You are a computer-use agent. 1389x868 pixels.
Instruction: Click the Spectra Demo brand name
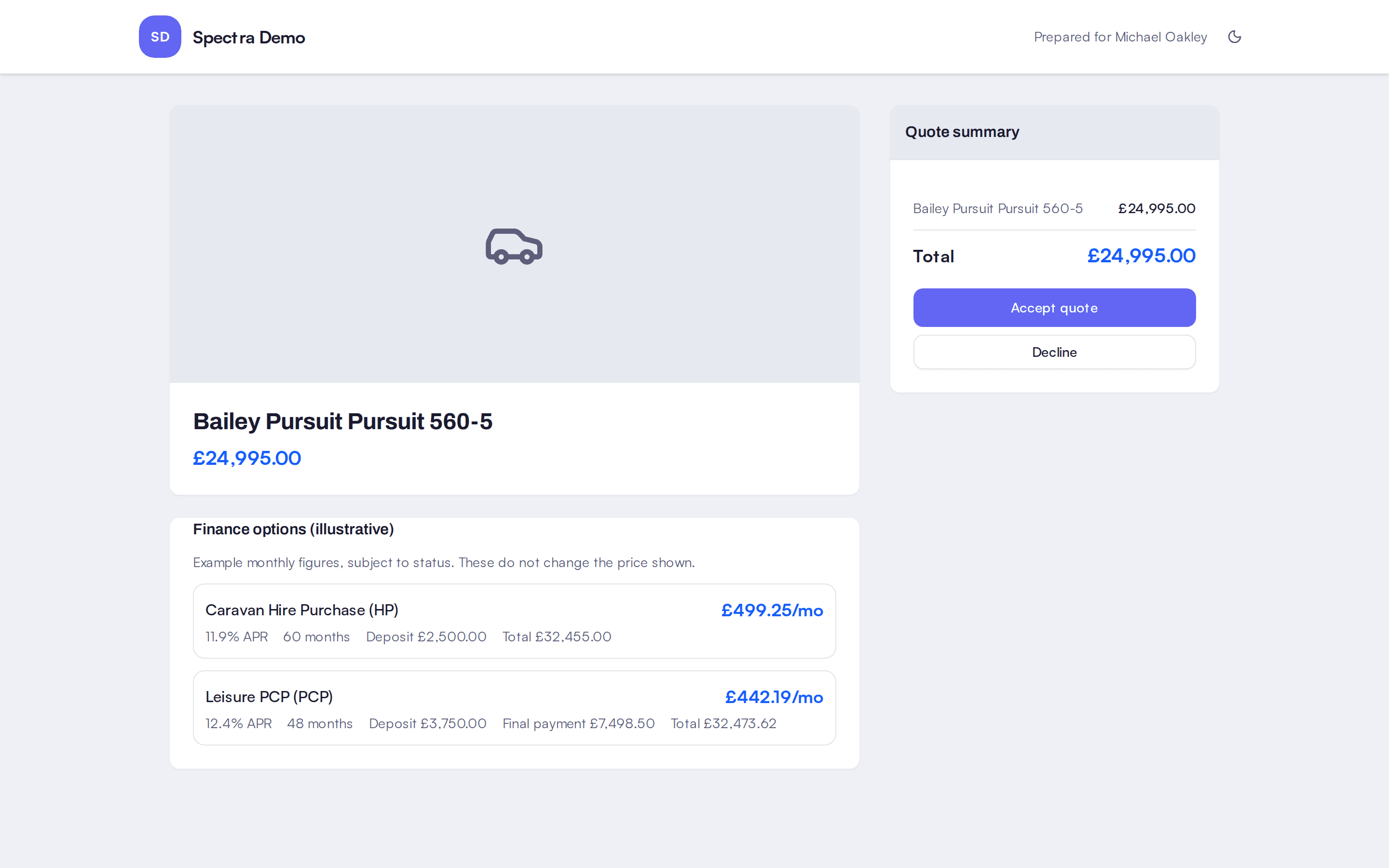coord(248,37)
